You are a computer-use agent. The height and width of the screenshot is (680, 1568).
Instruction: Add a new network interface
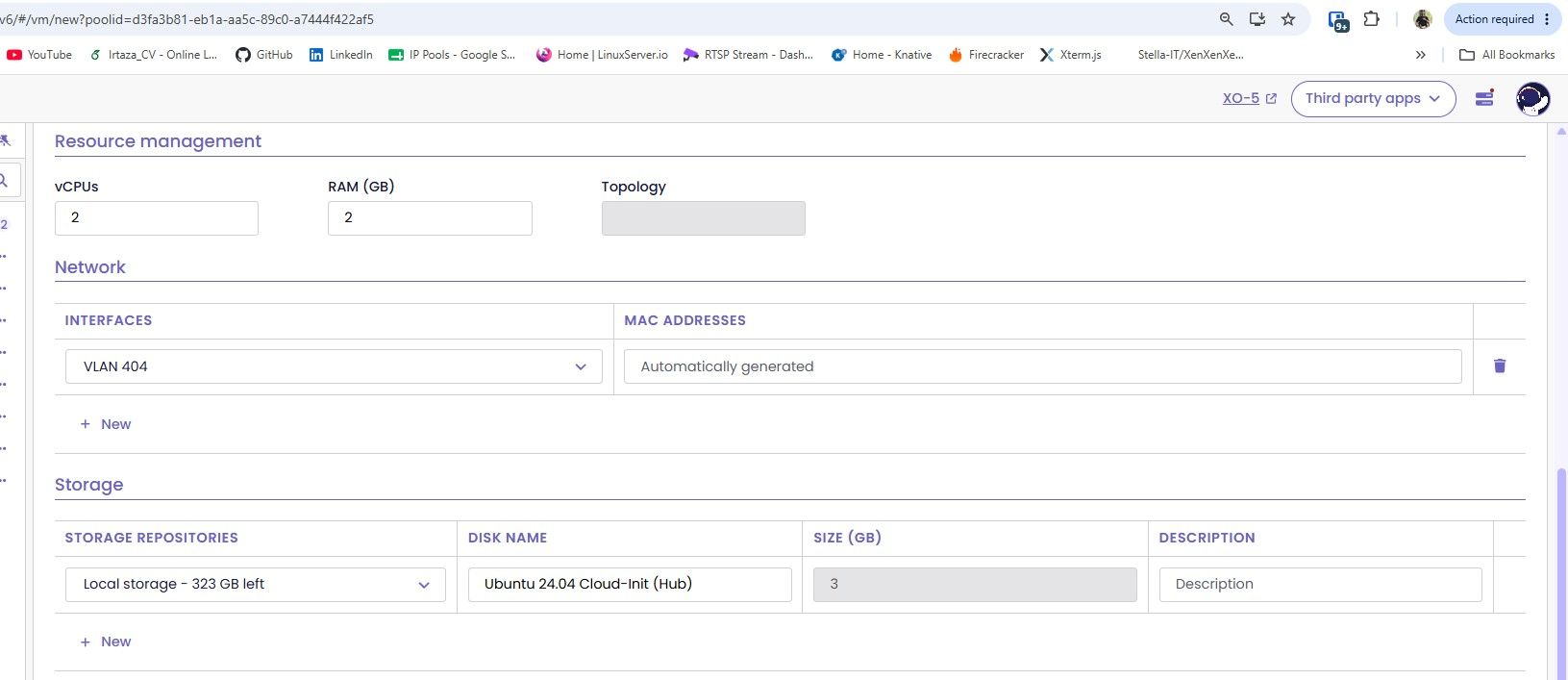[106, 424]
